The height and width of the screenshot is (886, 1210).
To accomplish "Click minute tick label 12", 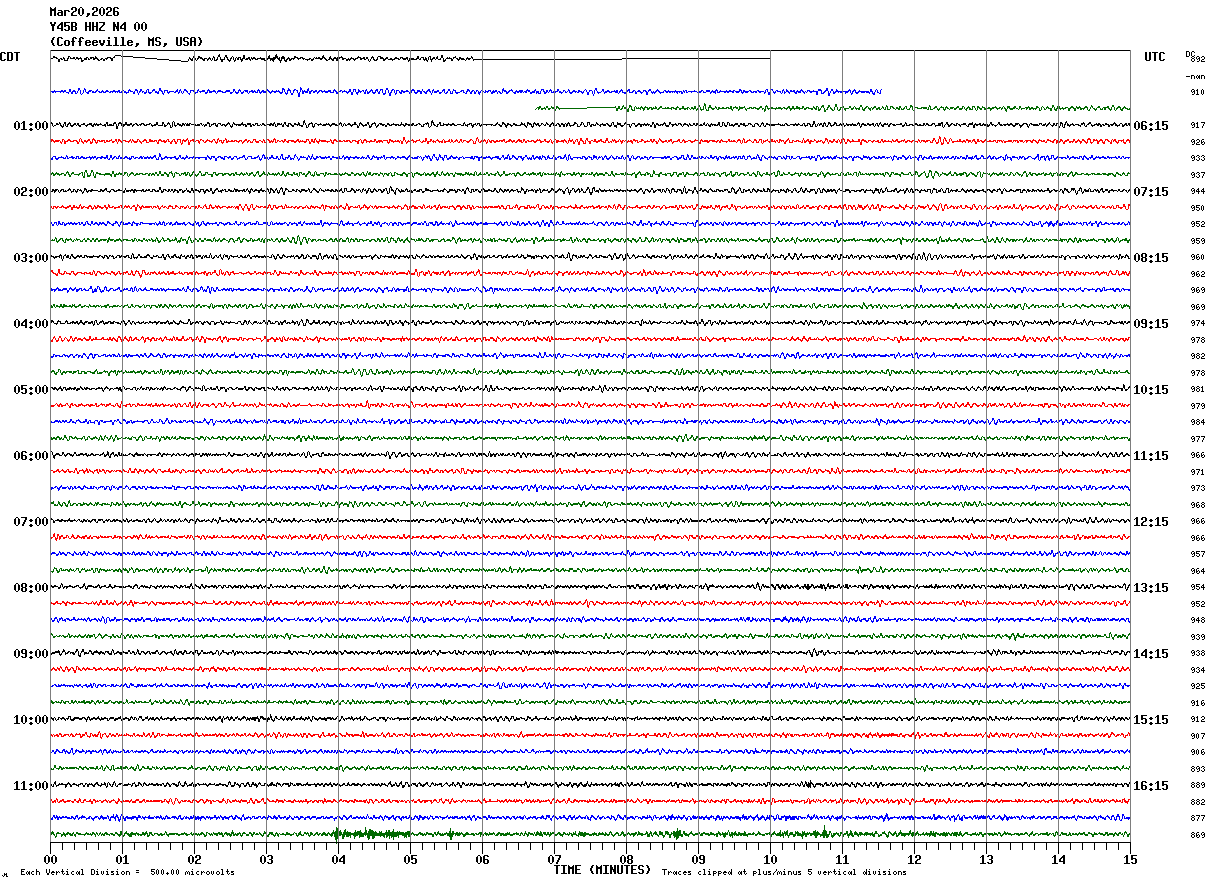I will tap(914, 859).
